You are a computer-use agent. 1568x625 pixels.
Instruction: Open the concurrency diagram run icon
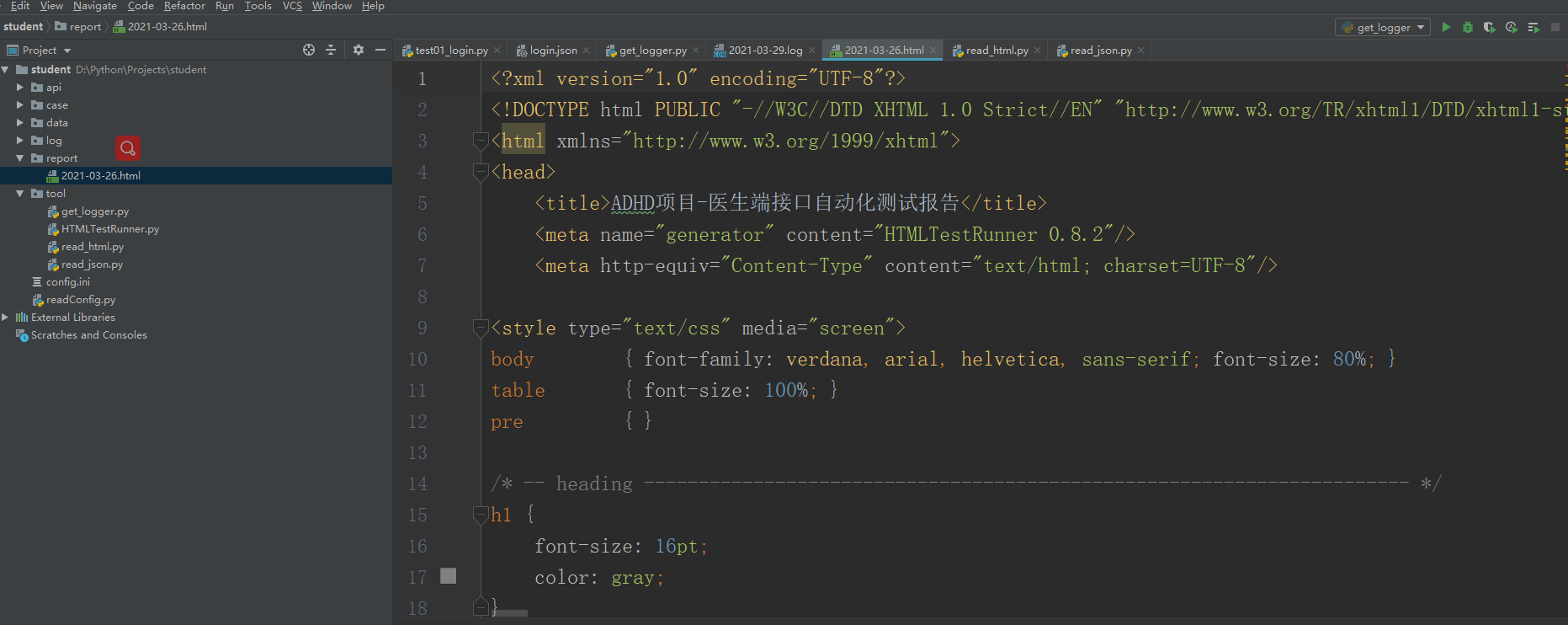[1533, 27]
